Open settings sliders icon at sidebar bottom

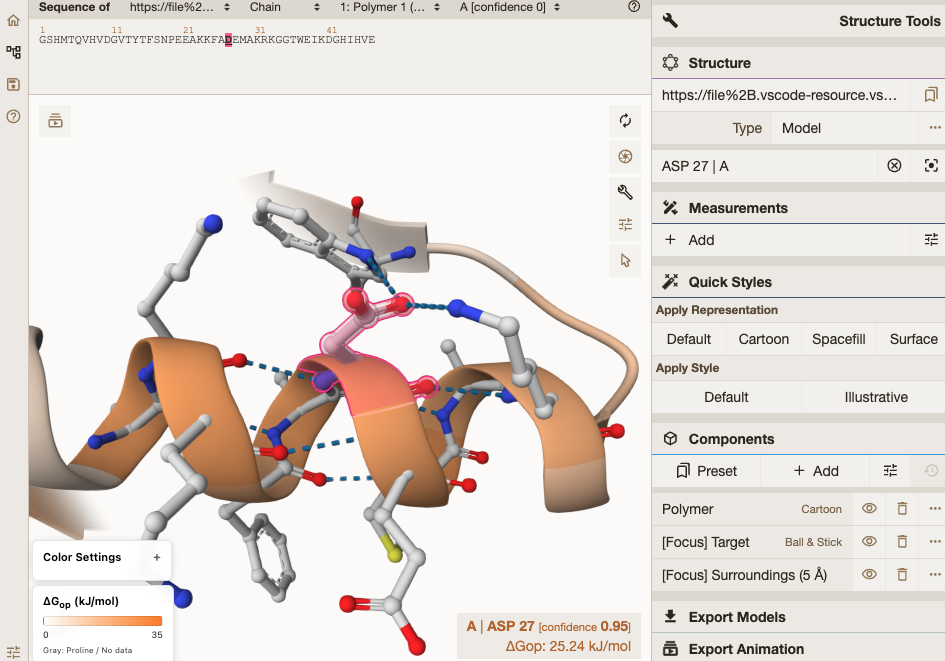[x=13, y=652]
